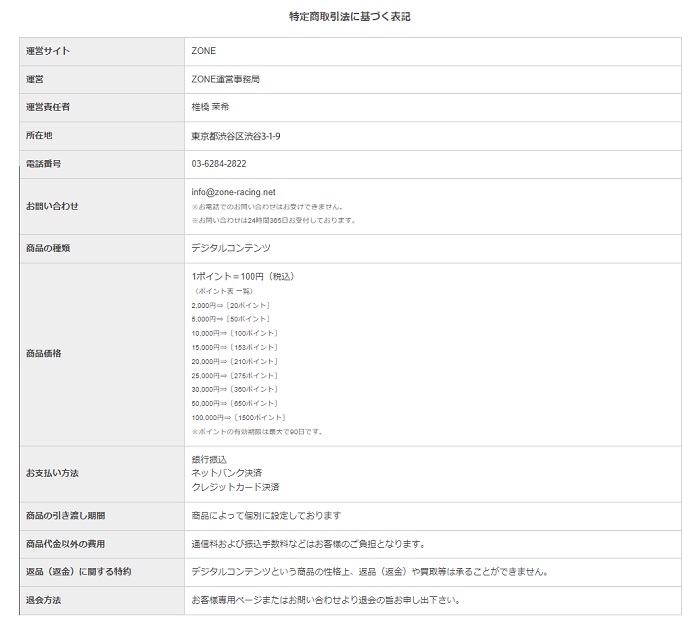This screenshot has width=700, height=622.
Task: Click the 退会方法 row label
Action: [43, 600]
